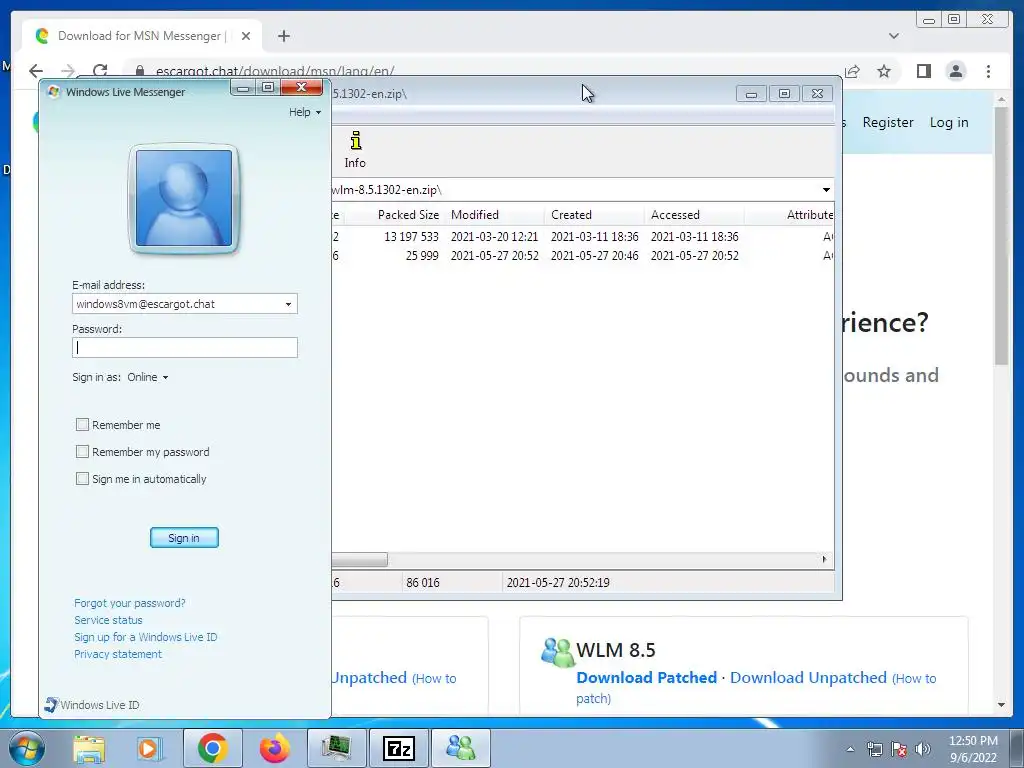Launch Windows Media Player from taskbar
Viewport: 1024px width, 768px height.
149,748
